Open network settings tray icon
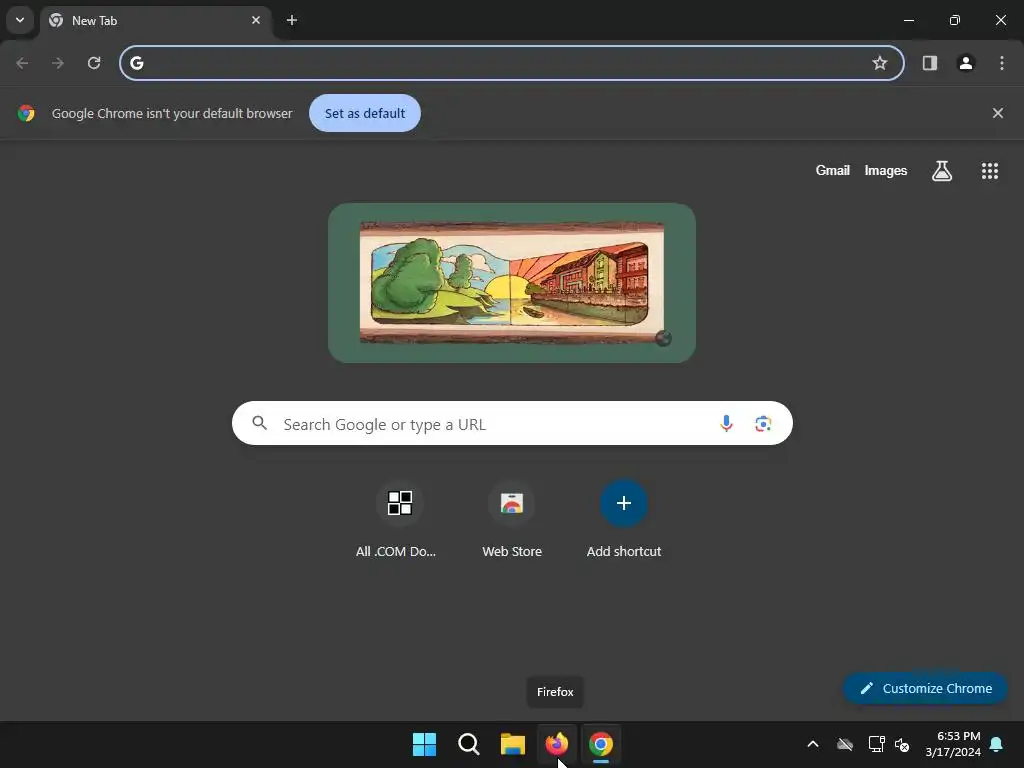 [x=876, y=744]
